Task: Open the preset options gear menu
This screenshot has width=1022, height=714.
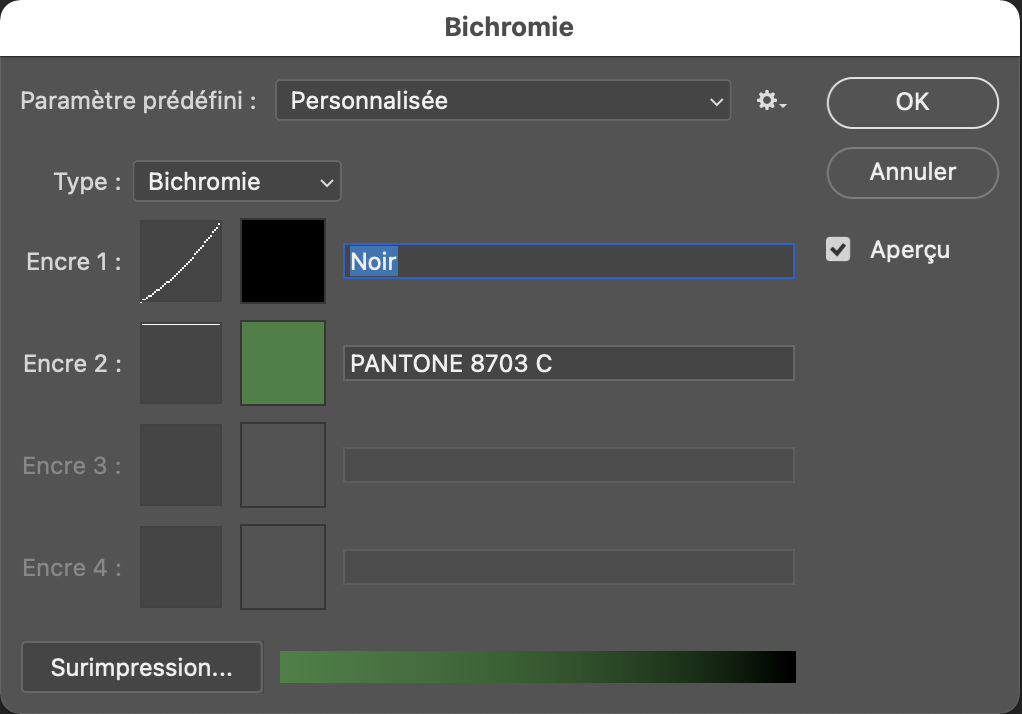Action: [x=771, y=101]
